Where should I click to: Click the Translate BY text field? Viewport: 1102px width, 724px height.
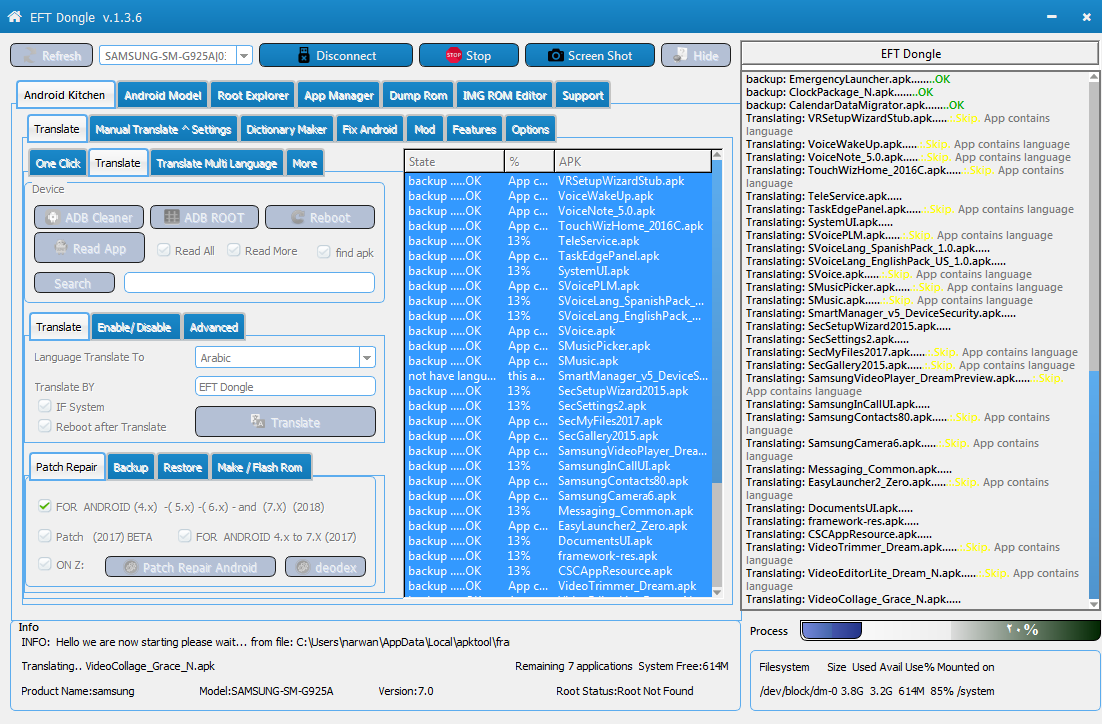(x=285, y=387)
